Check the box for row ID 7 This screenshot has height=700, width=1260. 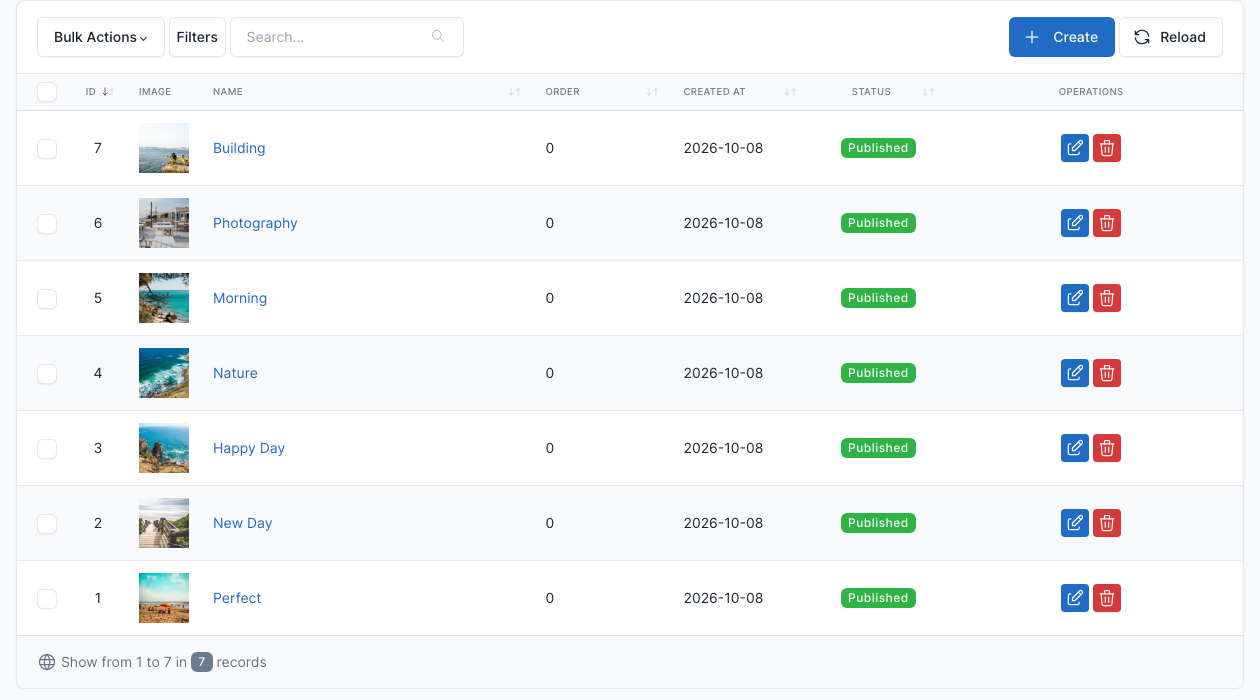(x=47, y=148)
